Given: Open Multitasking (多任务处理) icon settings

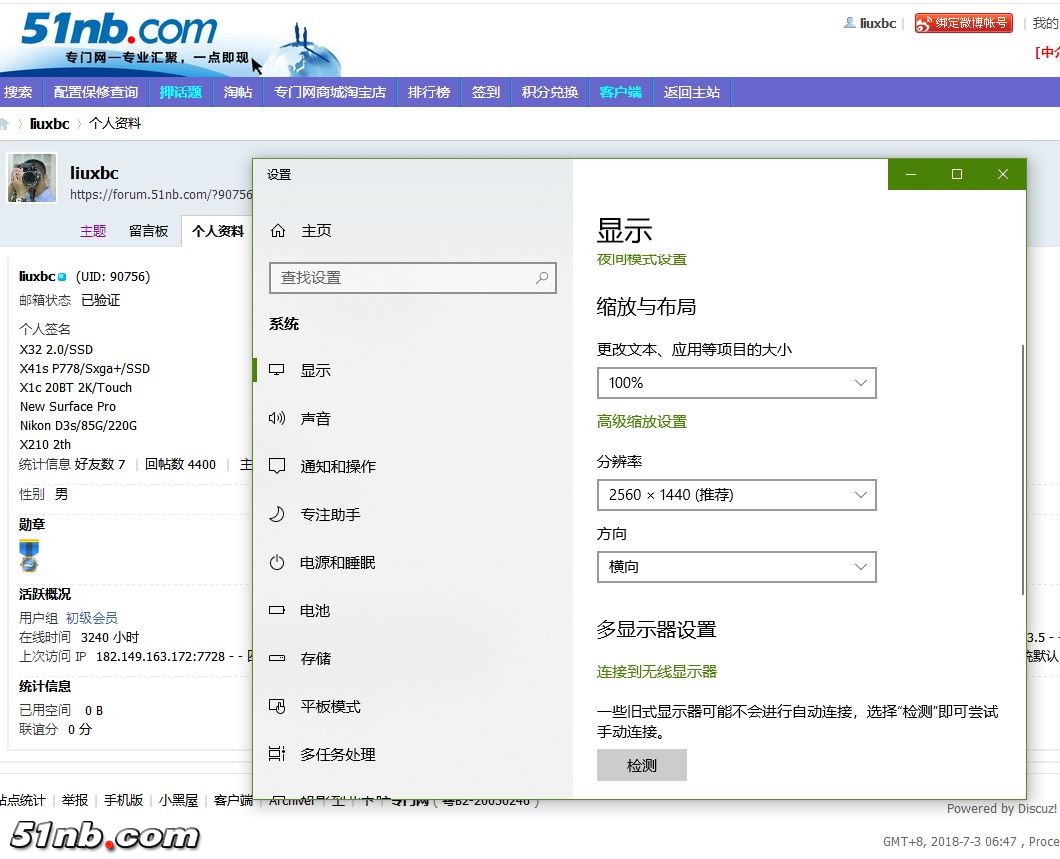Looking at the screenshot, I should point(277,754).
